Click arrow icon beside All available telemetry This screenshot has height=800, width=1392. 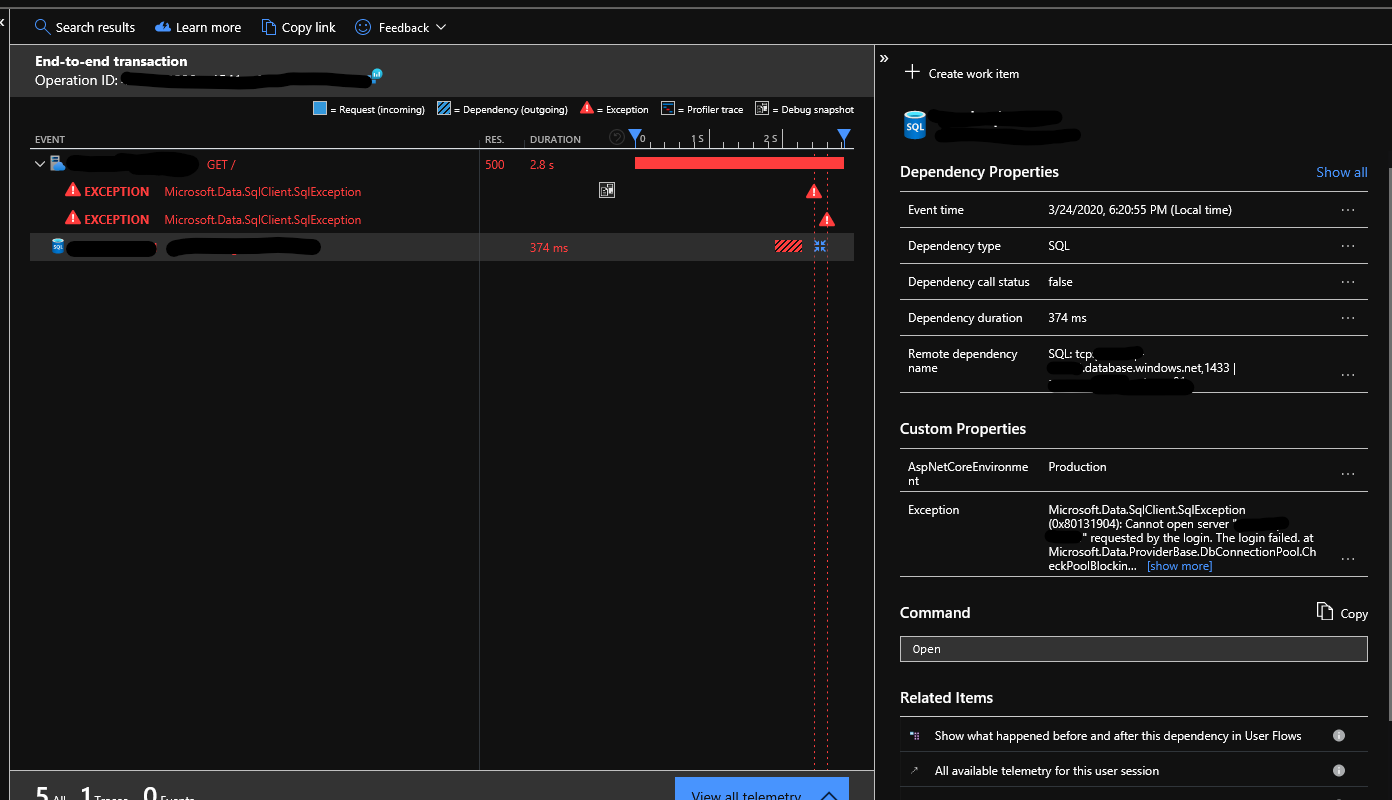tap(914, 770)
